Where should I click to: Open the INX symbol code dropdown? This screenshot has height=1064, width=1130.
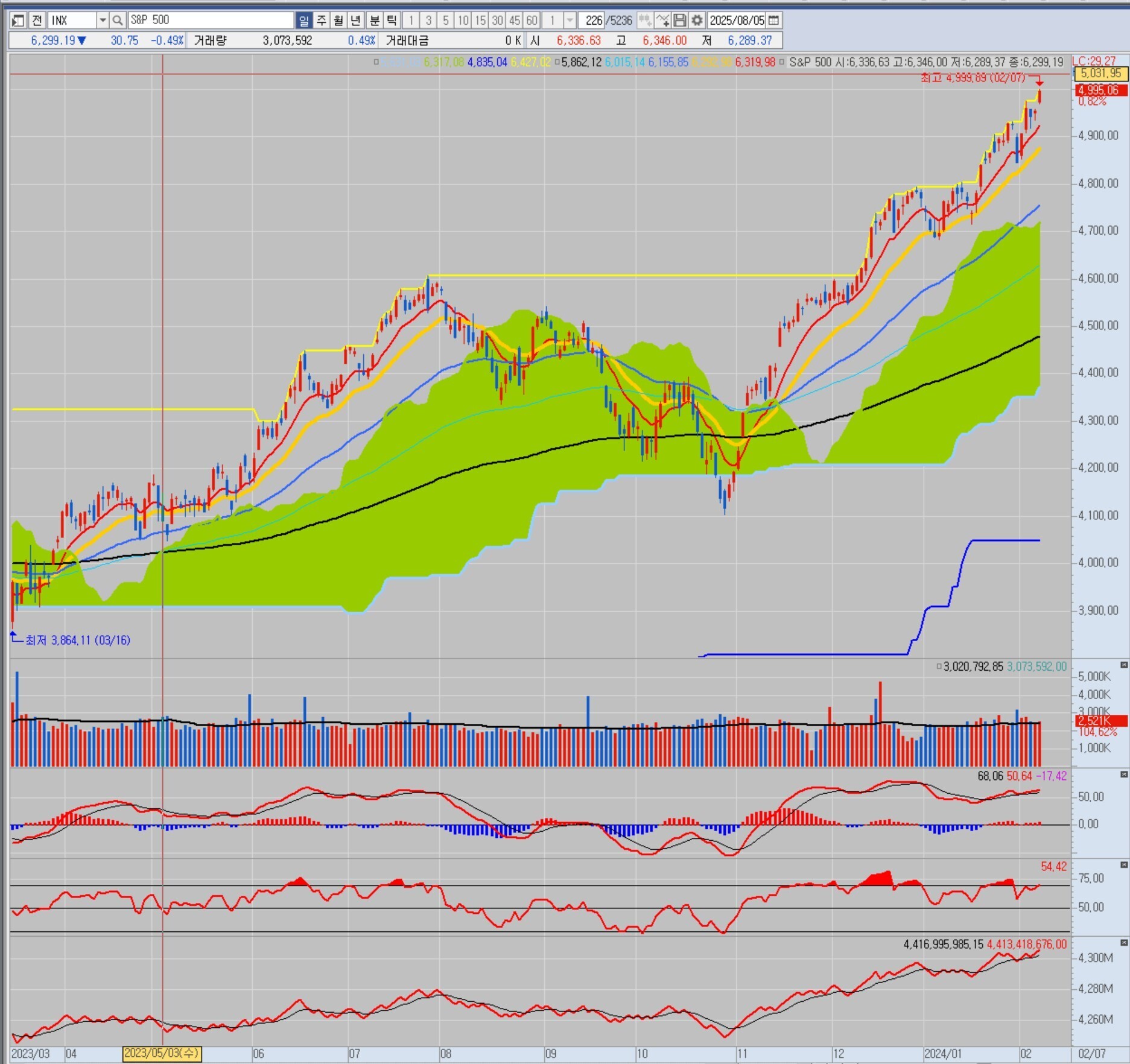coord(103,21)
